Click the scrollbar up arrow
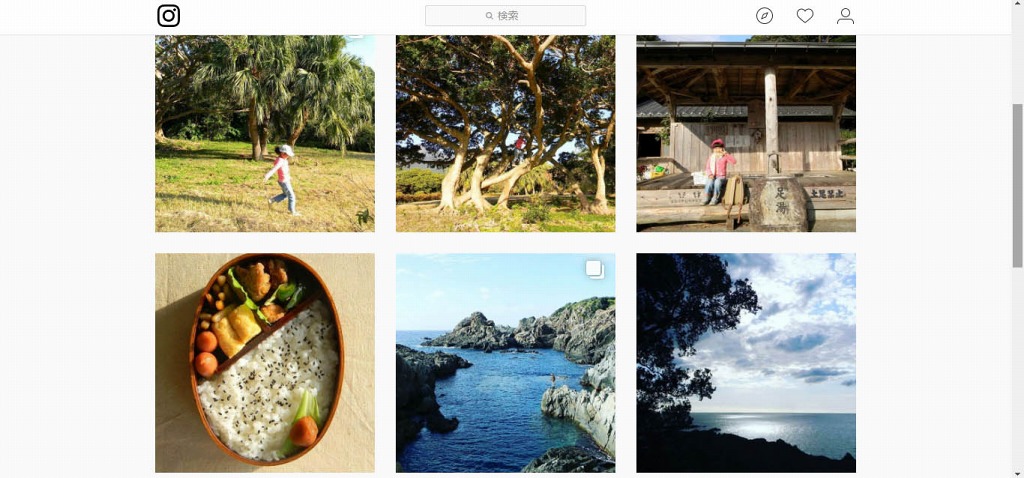The height and width of the screenshot is (478, 1024). click(x=1017, y=5)
